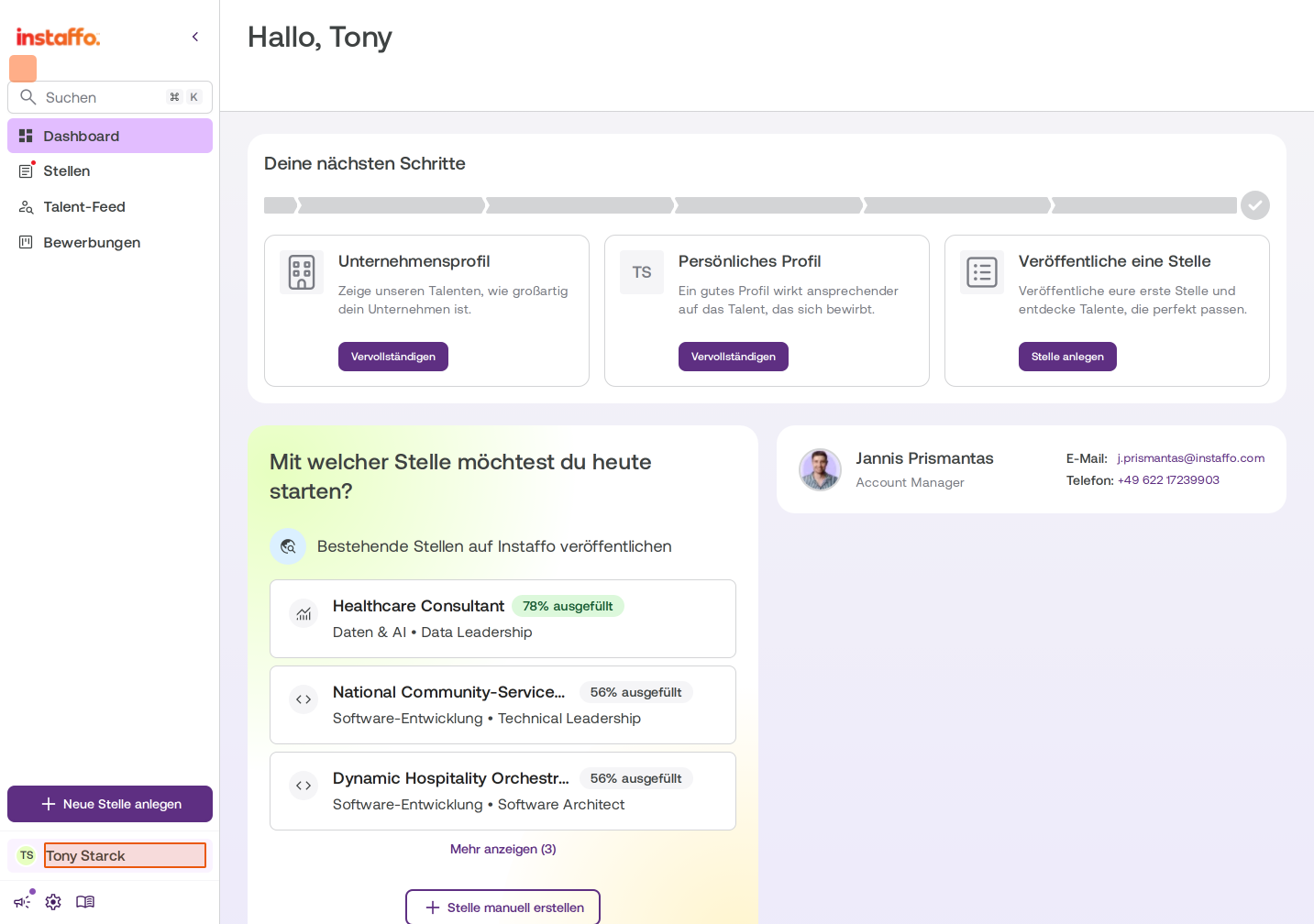Screen dimensions: 1314x924
Task: Click the Bewerbungen board icon
Action: click(26, 243)
